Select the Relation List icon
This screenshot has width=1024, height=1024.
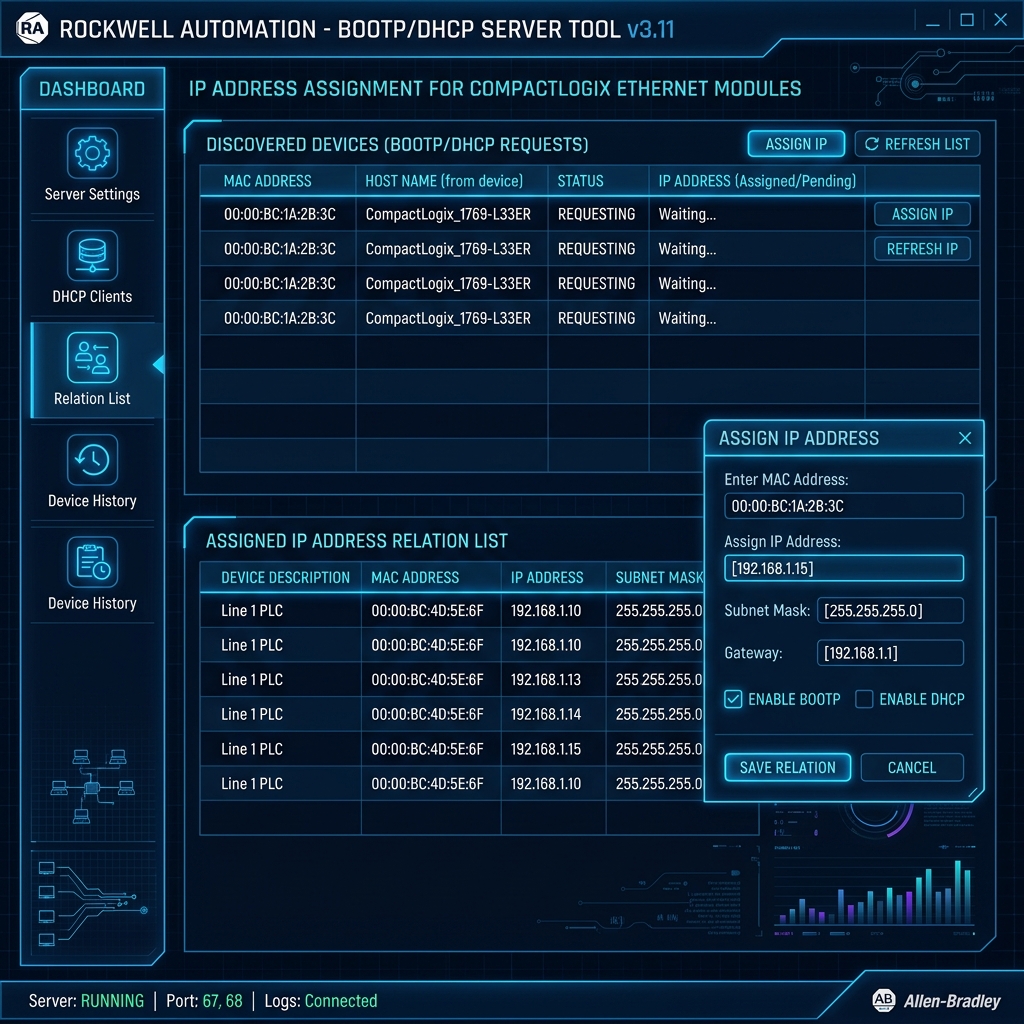[x=92, y=357]
